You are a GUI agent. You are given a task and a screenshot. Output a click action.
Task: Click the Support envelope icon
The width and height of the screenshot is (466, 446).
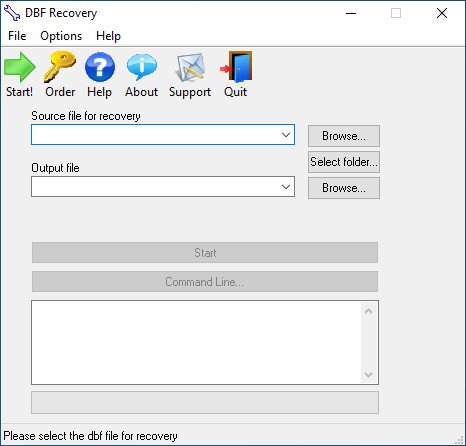pos(190,68)
